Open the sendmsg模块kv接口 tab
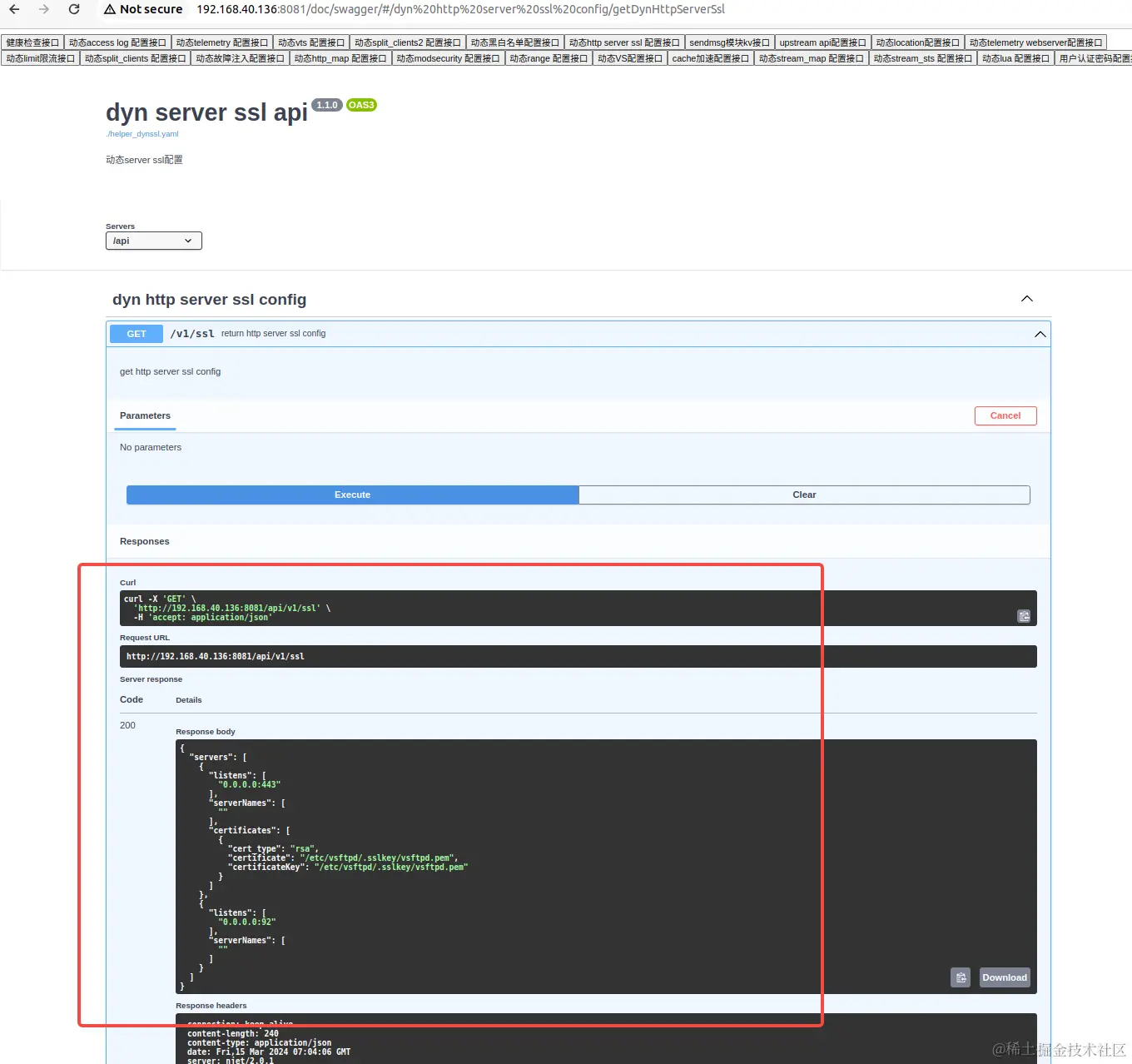Image resolution: width=1132 pixels, height=1064 pixels. pyautogui.click(x=729, y=42)
